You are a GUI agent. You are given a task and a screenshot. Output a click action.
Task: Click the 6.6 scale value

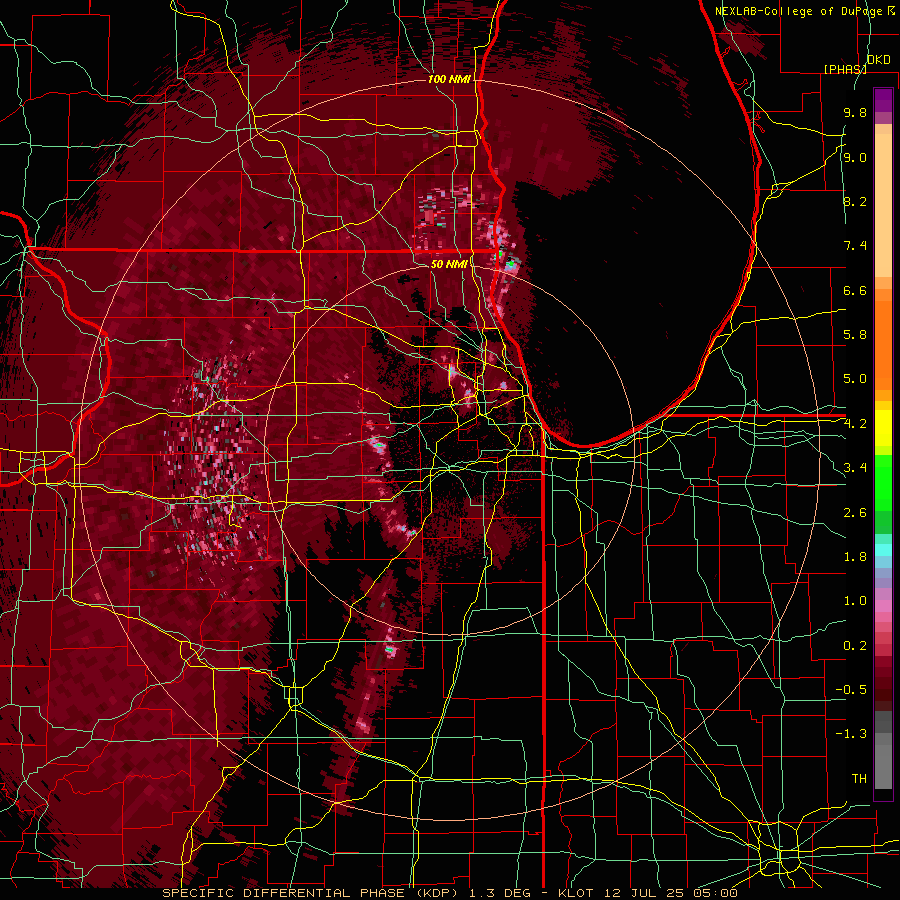click(855, 290)
